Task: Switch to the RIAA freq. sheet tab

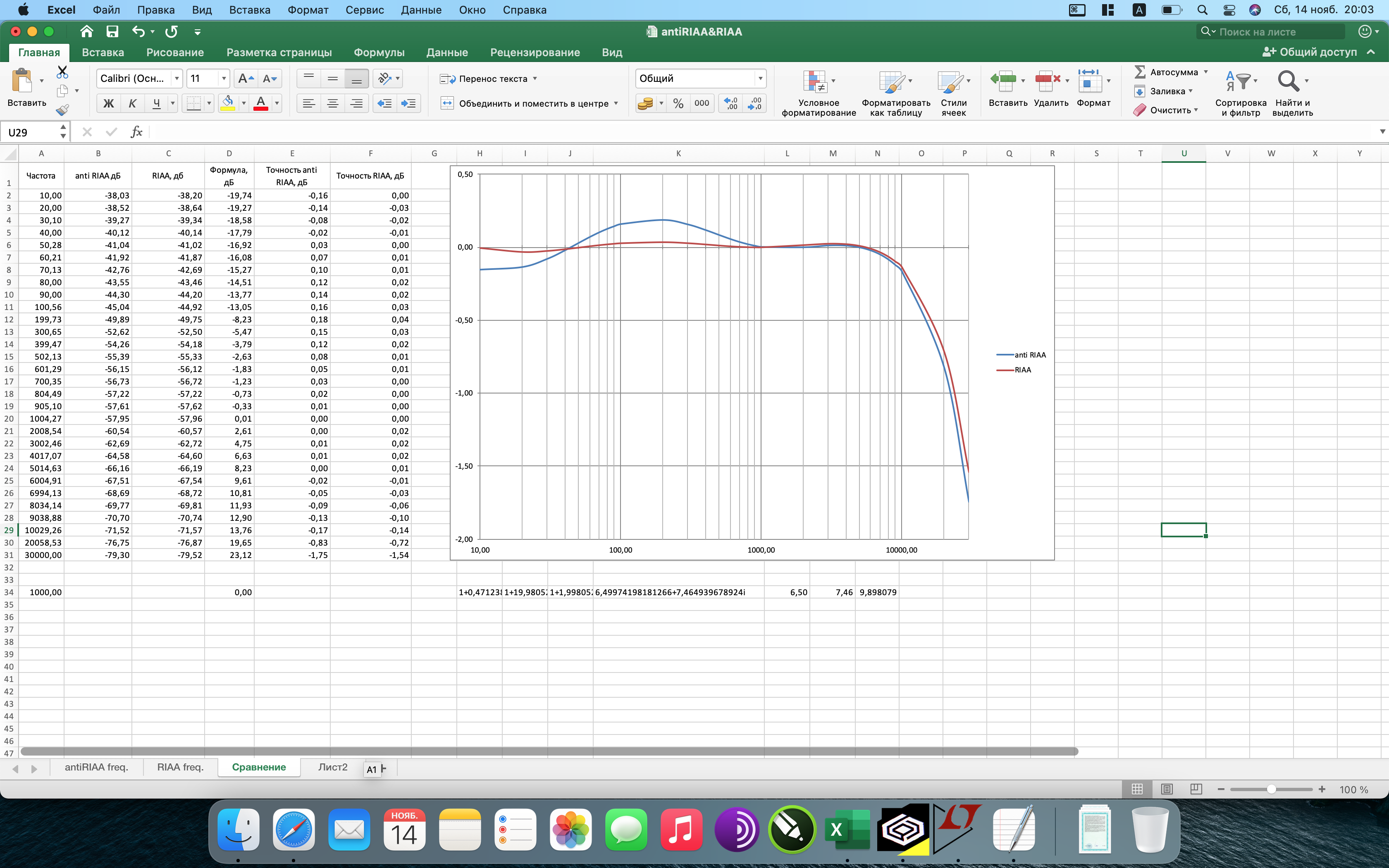Action: (180, 767)
